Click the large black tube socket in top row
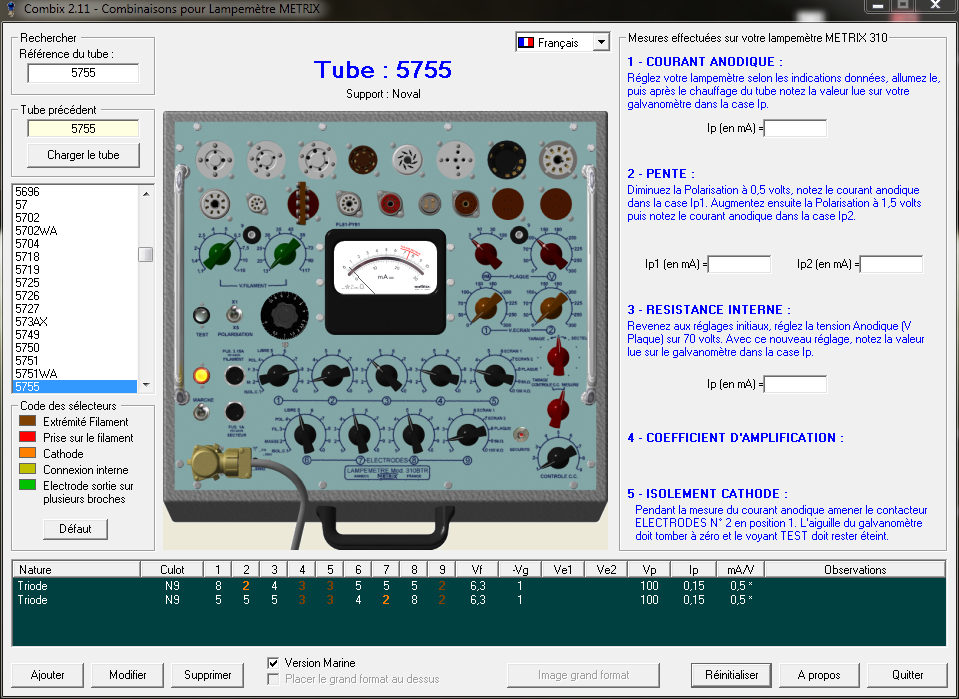Image resolution: width=959 pixels, height=699 pixels. [x=507, y=160]
